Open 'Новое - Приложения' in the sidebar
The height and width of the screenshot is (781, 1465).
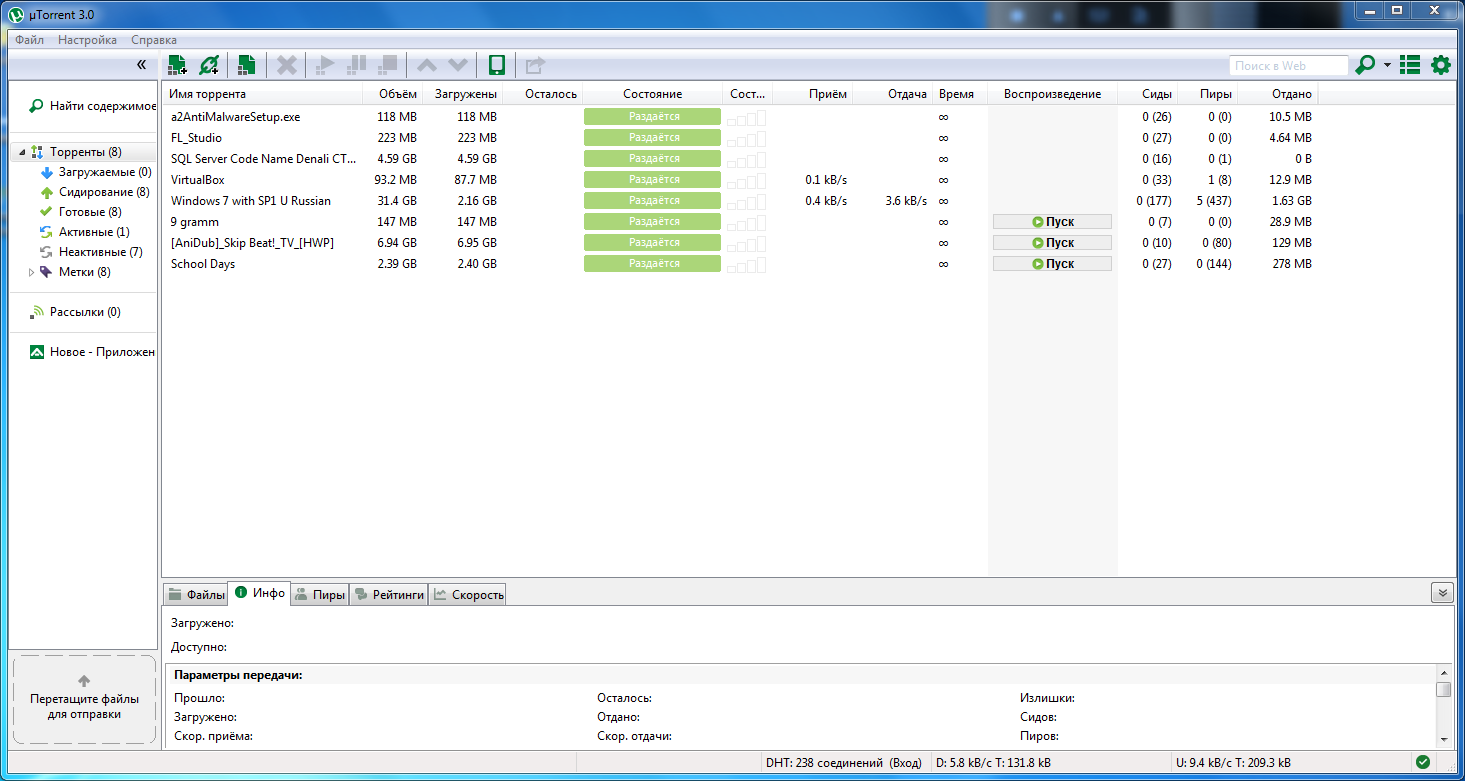[x=92, y=352]
